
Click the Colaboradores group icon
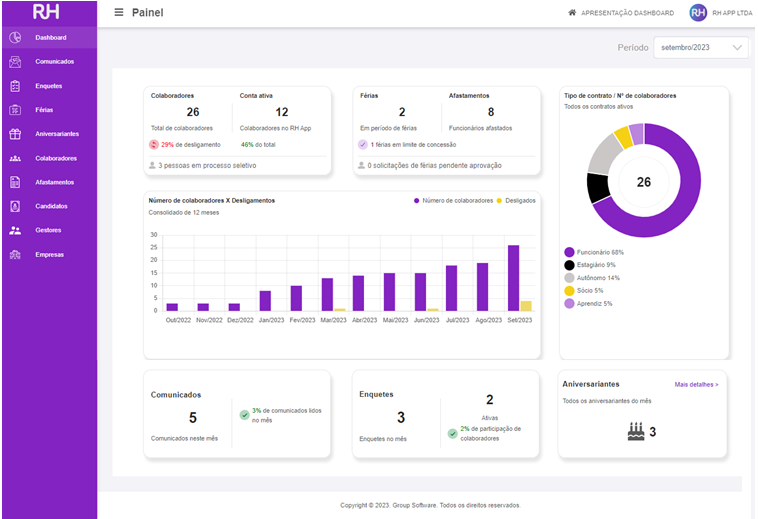click(x=15, y=159)
